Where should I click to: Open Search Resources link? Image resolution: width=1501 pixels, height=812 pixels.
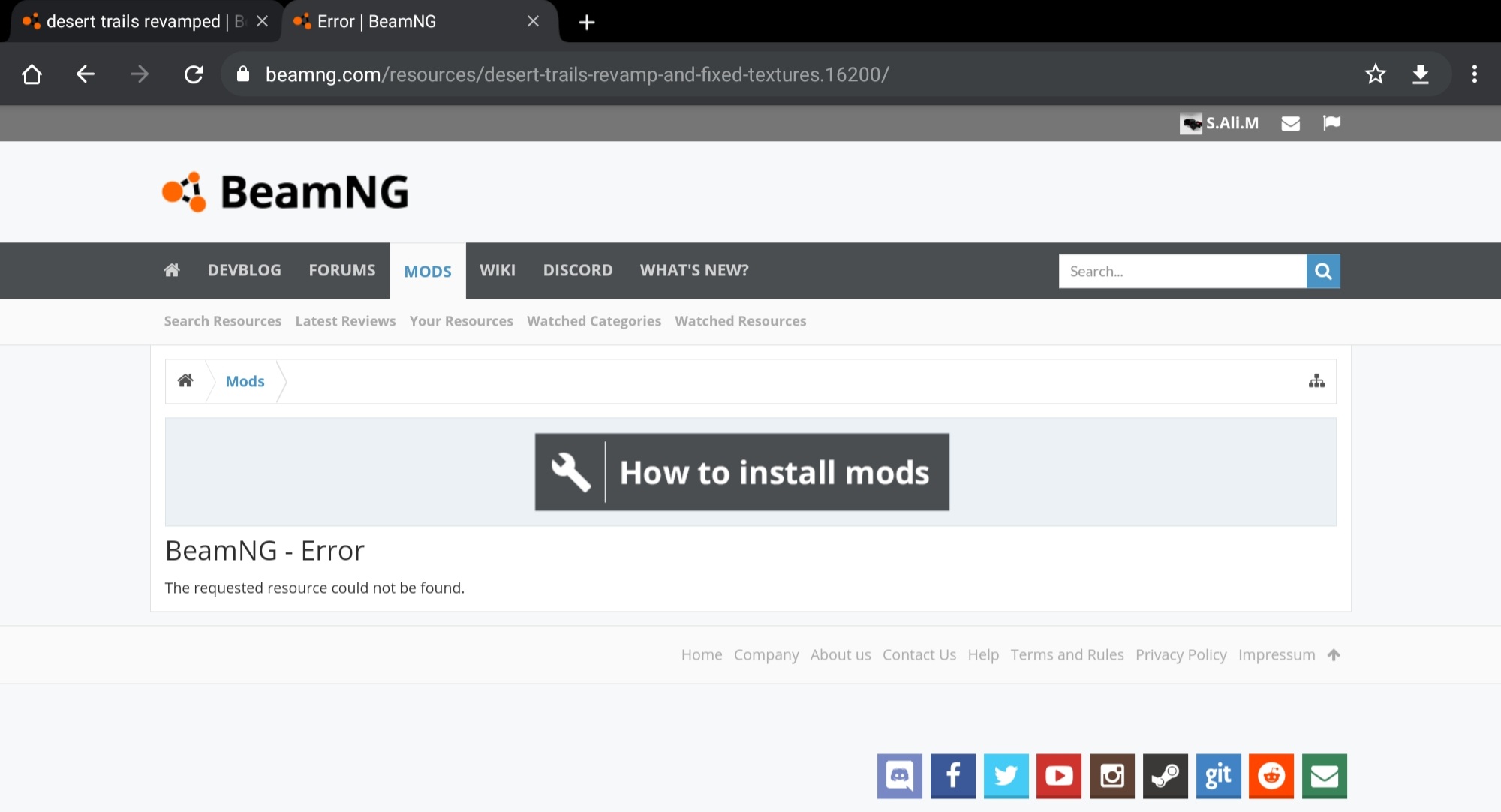click(222, 321)
